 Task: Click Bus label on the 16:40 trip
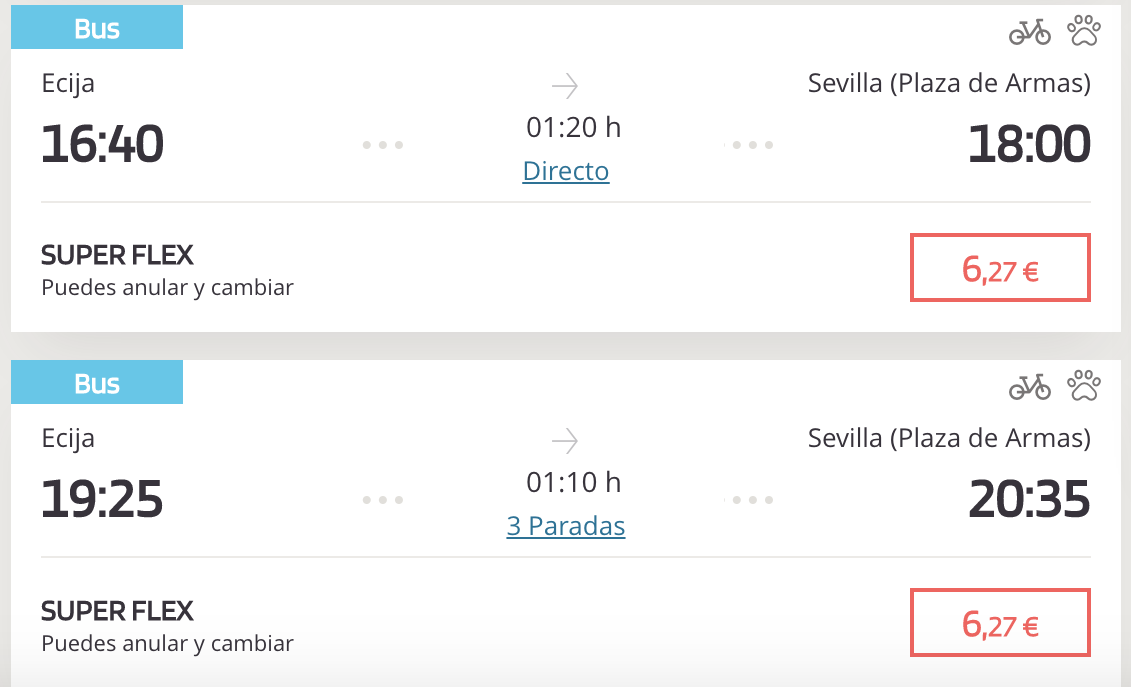(97, 29)
